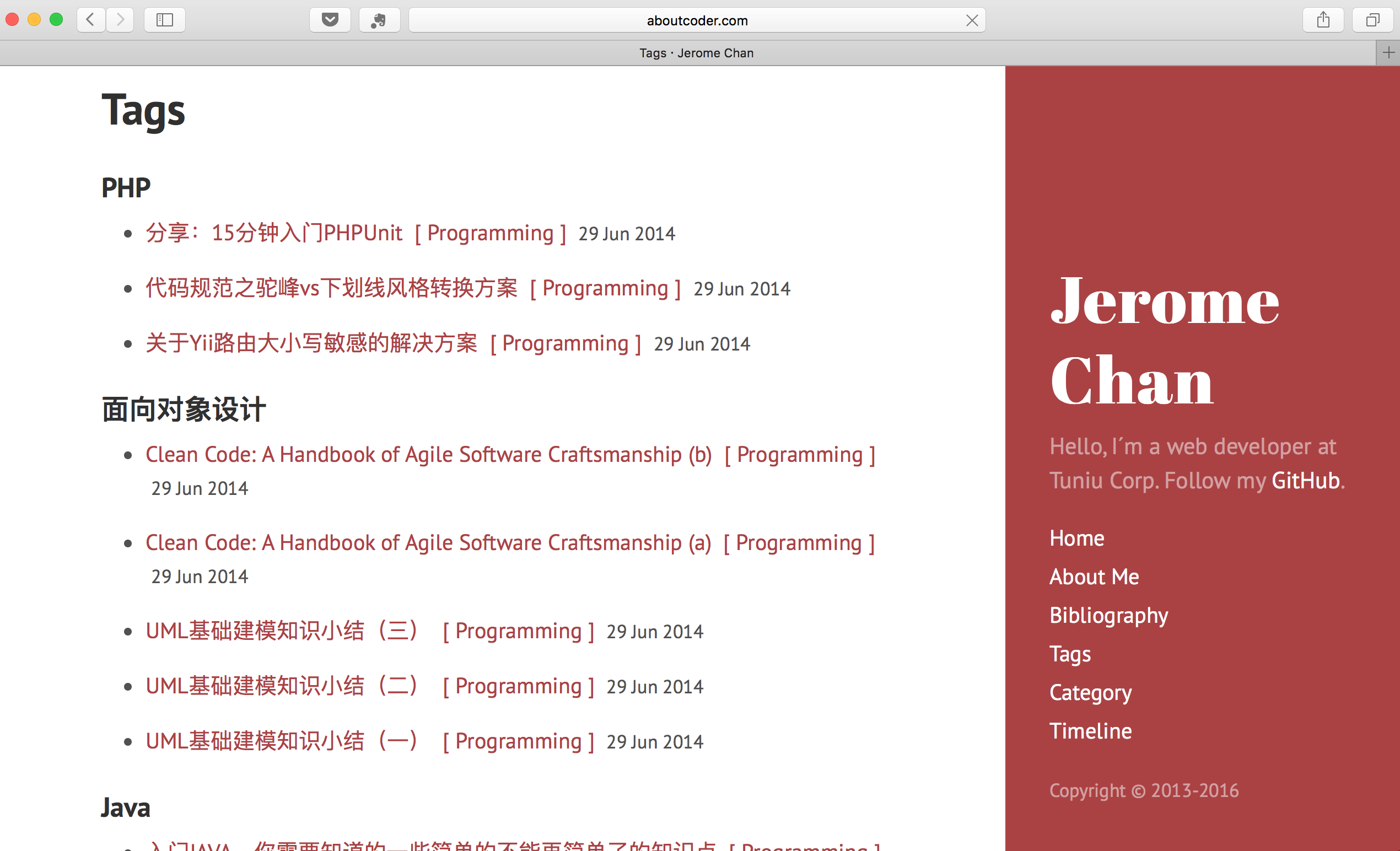Show all tabs overview icon
This screenshot has width=1400, height=851.
1372,20
